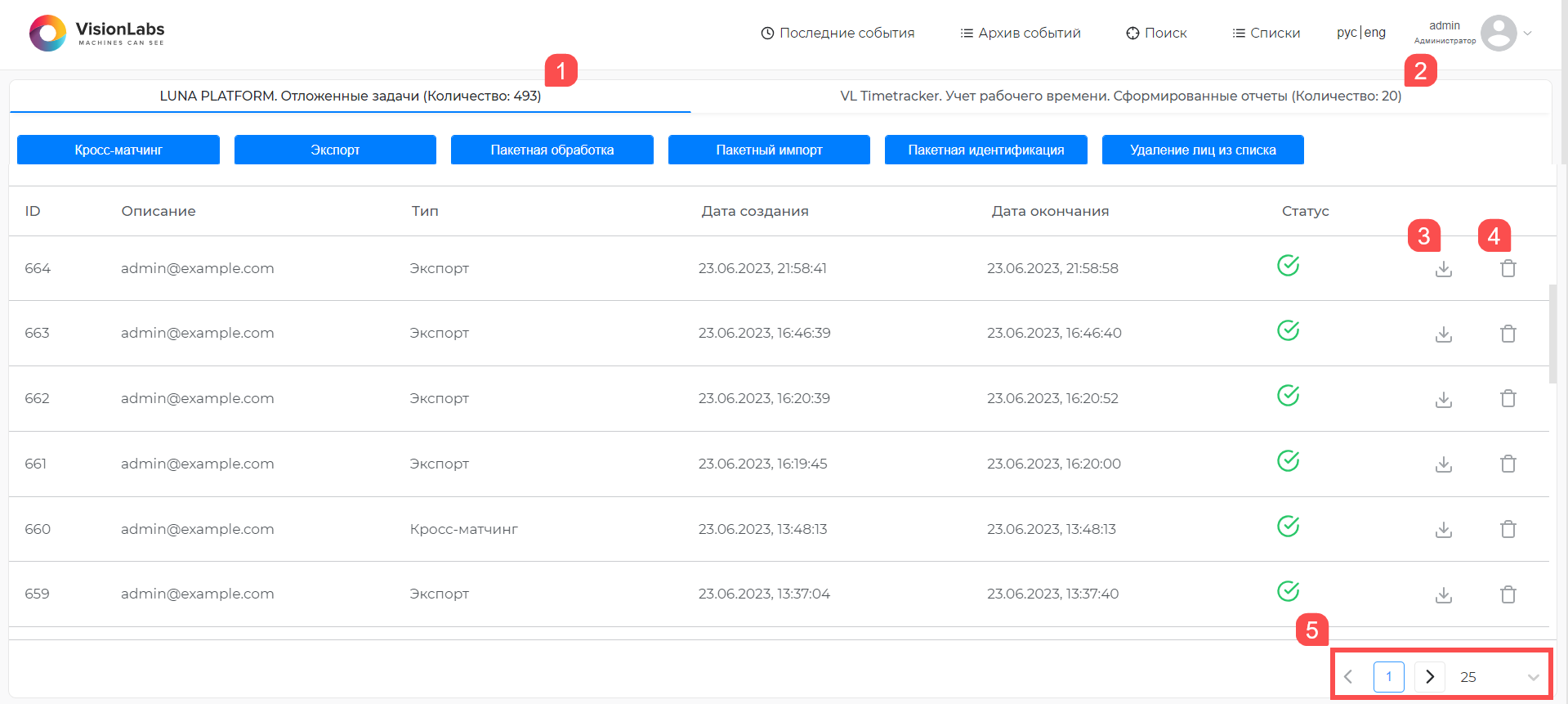The height and width of the screenshot is (704, 1568).
Task: Open the 25 per page dropdown
Action: point(1499,677)
